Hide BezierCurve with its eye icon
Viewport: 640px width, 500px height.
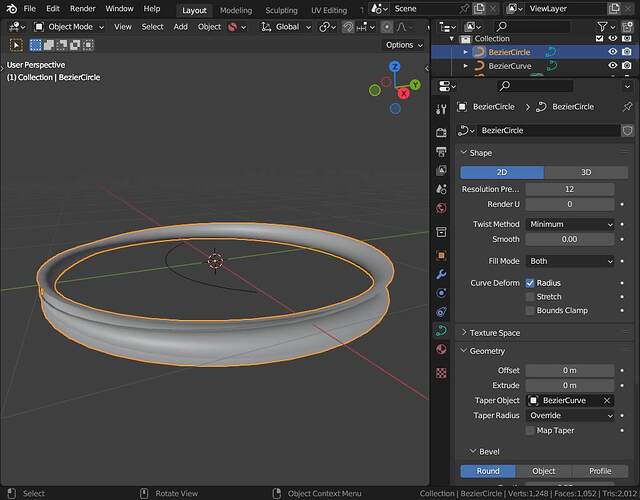613,65
